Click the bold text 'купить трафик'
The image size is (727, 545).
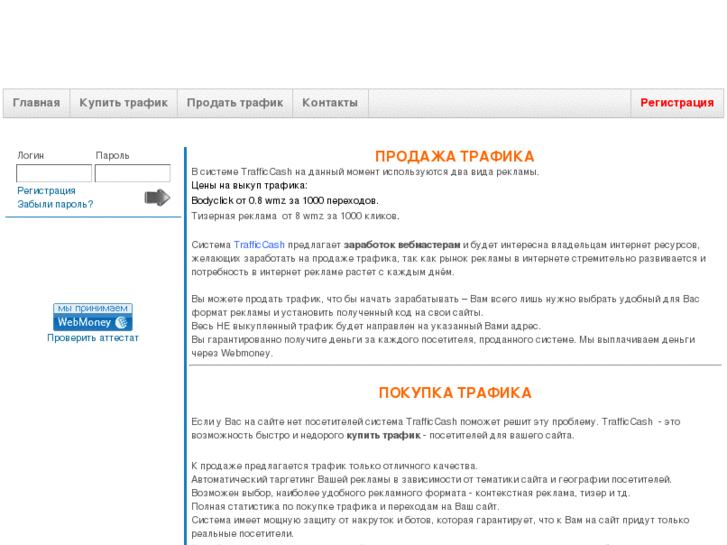383,436
